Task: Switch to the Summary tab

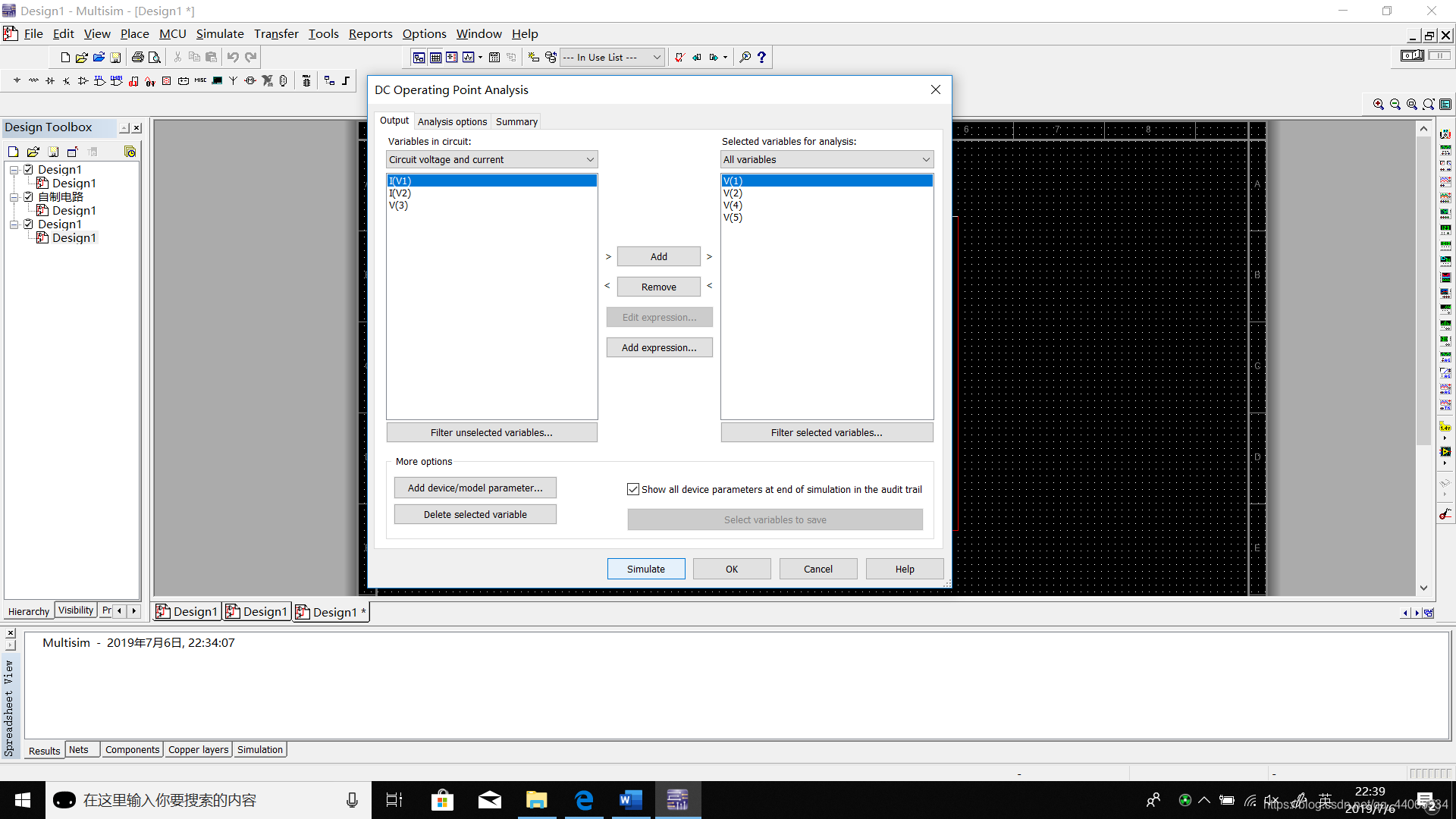Action: click(x=516, y=121)
